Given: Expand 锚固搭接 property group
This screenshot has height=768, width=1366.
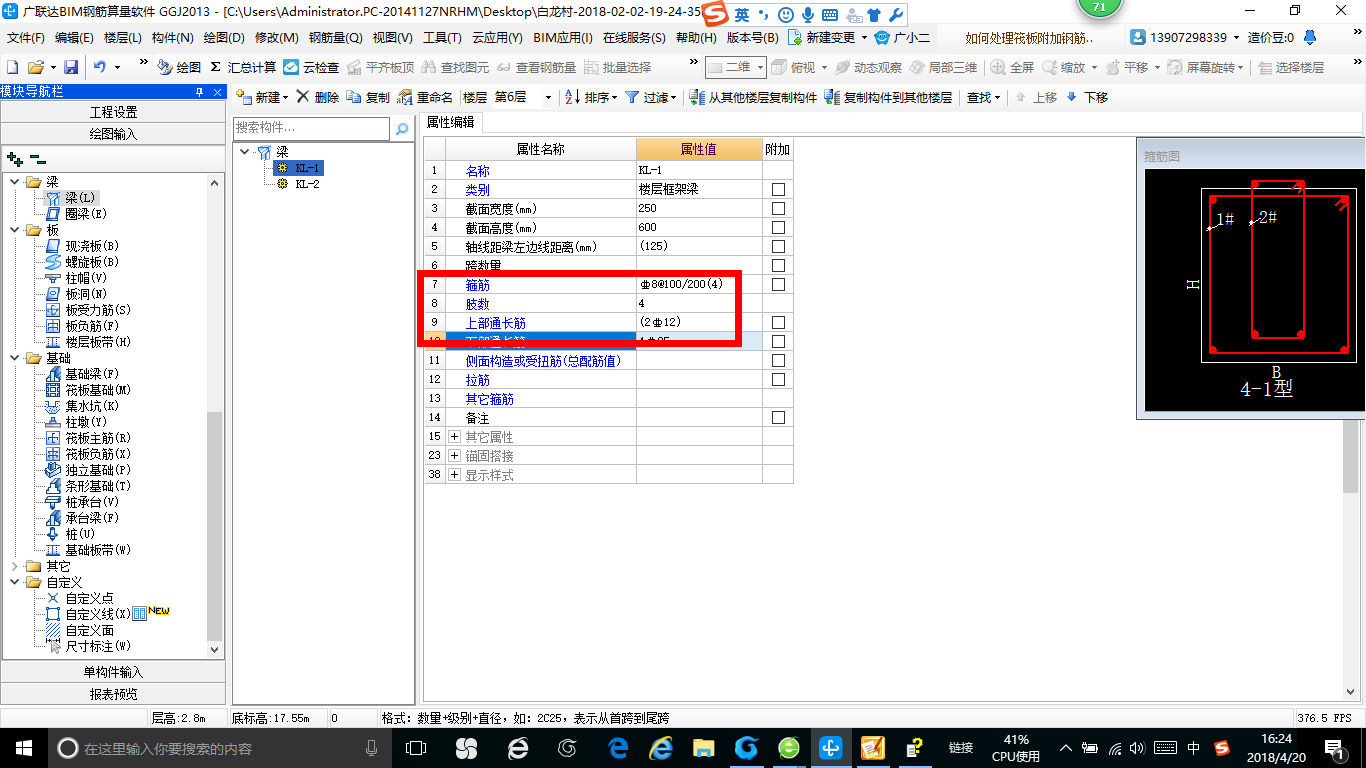Looking at the screenshot, I should (x=455, y=456).
